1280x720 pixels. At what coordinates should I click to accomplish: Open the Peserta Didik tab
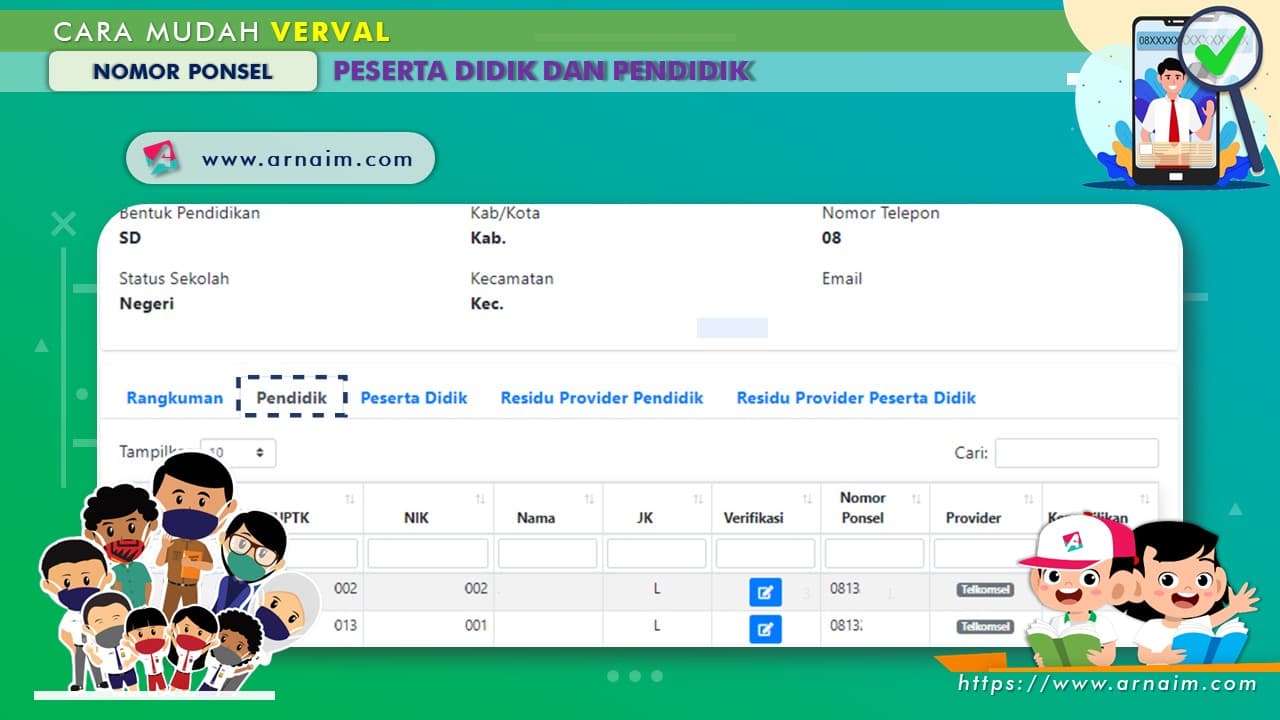point(414,398)
